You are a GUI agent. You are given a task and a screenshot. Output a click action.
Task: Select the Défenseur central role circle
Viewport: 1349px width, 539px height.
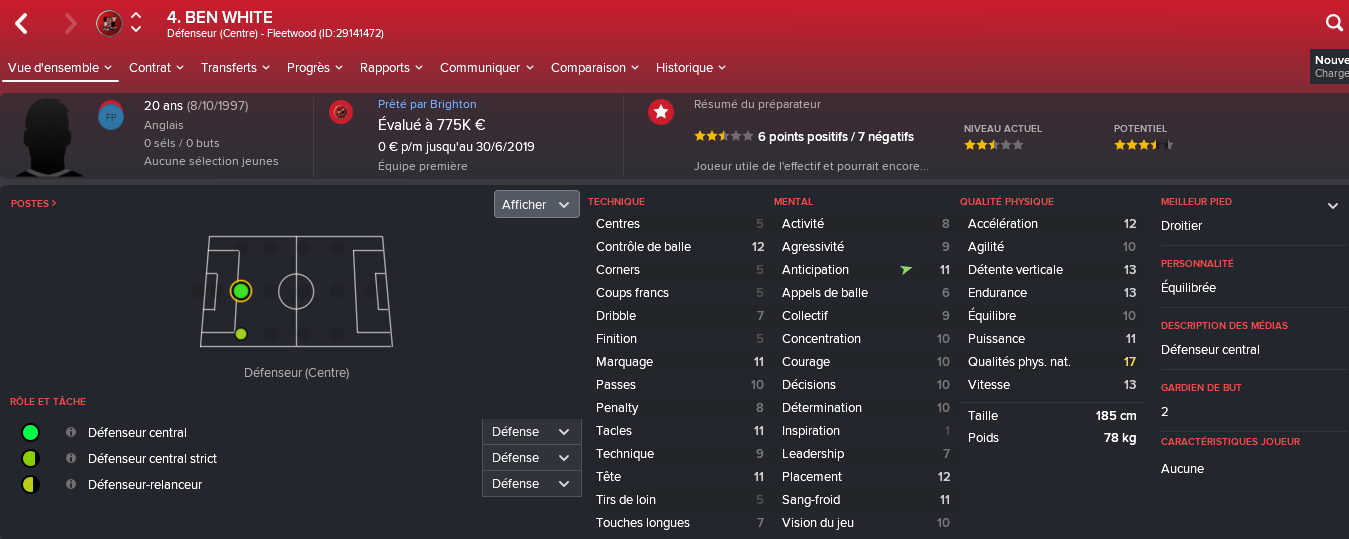tap(30, 432)
